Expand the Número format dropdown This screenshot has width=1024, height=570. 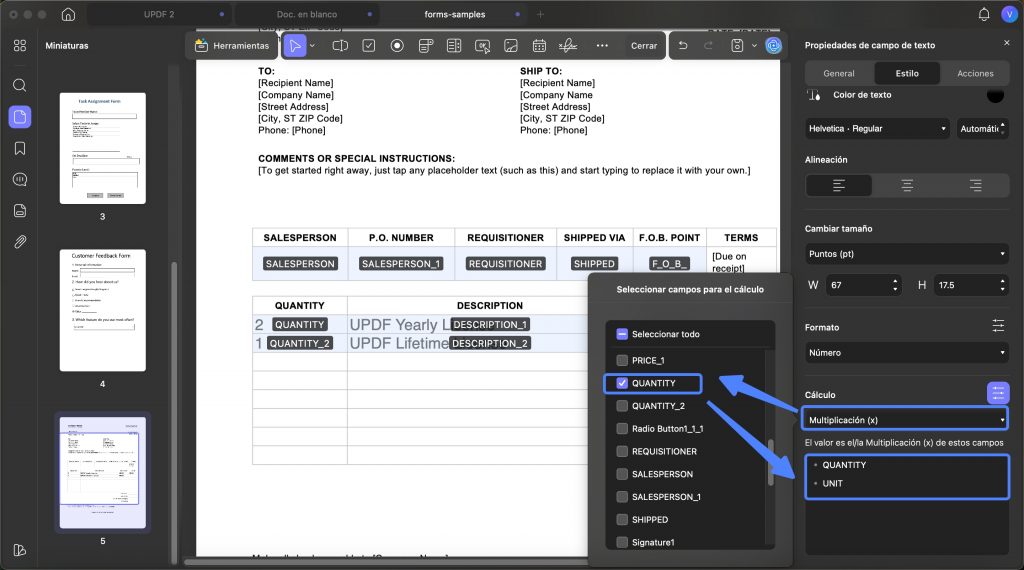(906, 353)
